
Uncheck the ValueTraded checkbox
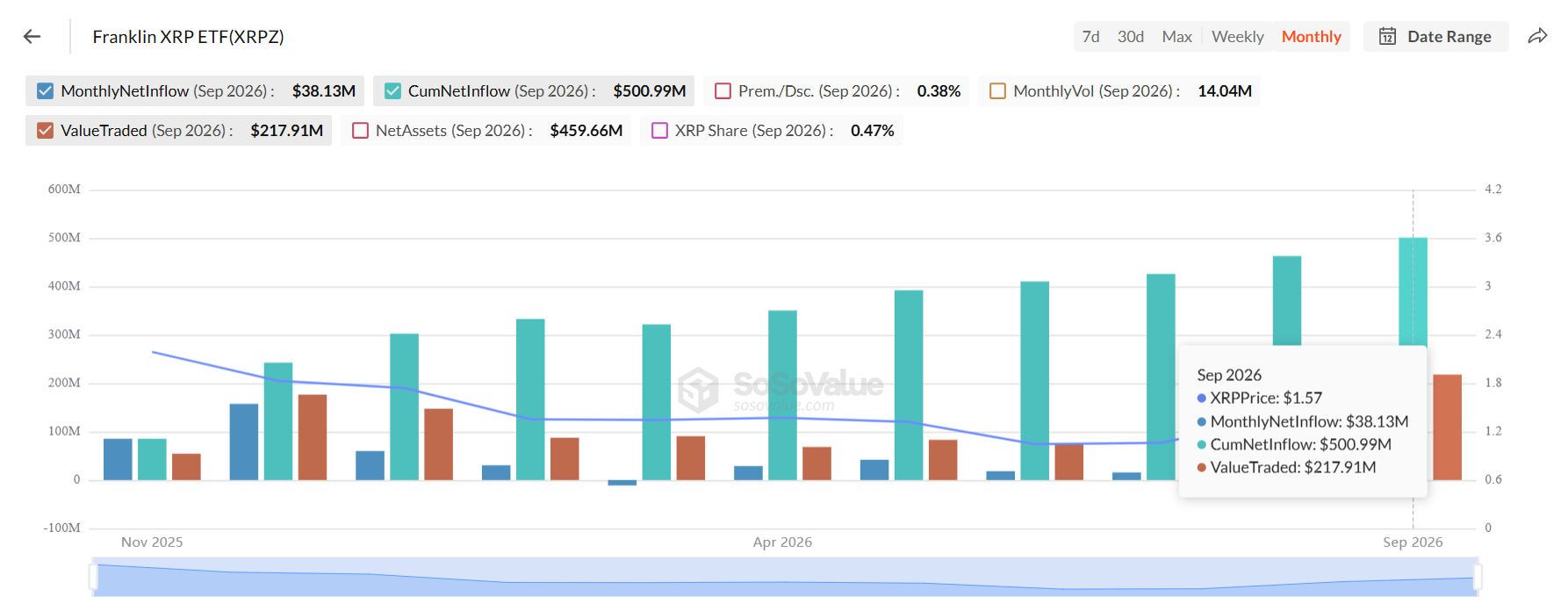pos(46,130)
